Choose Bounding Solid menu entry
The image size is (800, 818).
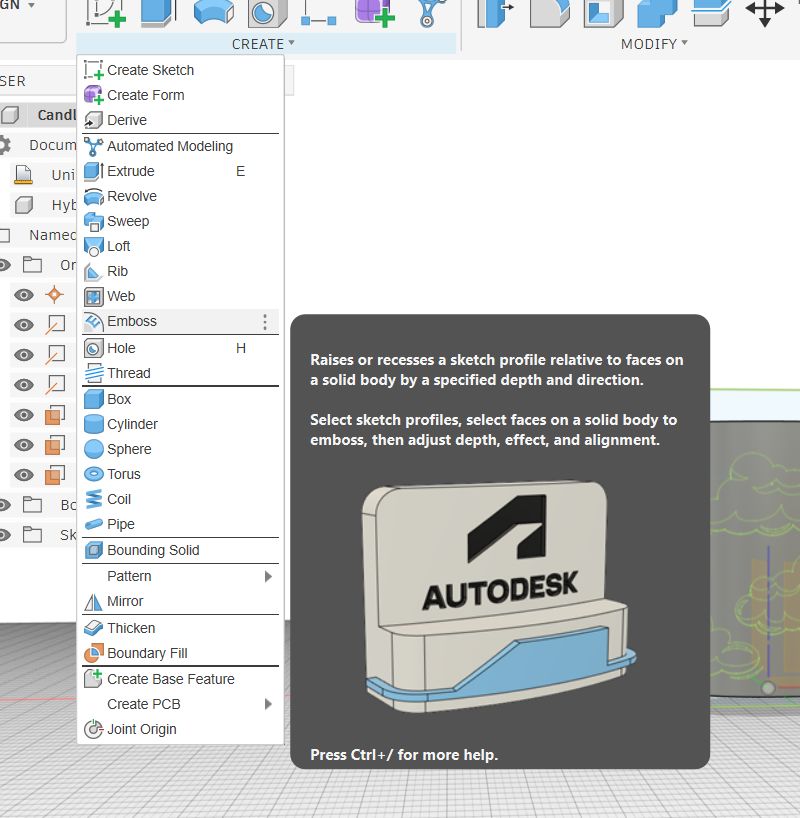pyautogui.click(x=180, y=550)
